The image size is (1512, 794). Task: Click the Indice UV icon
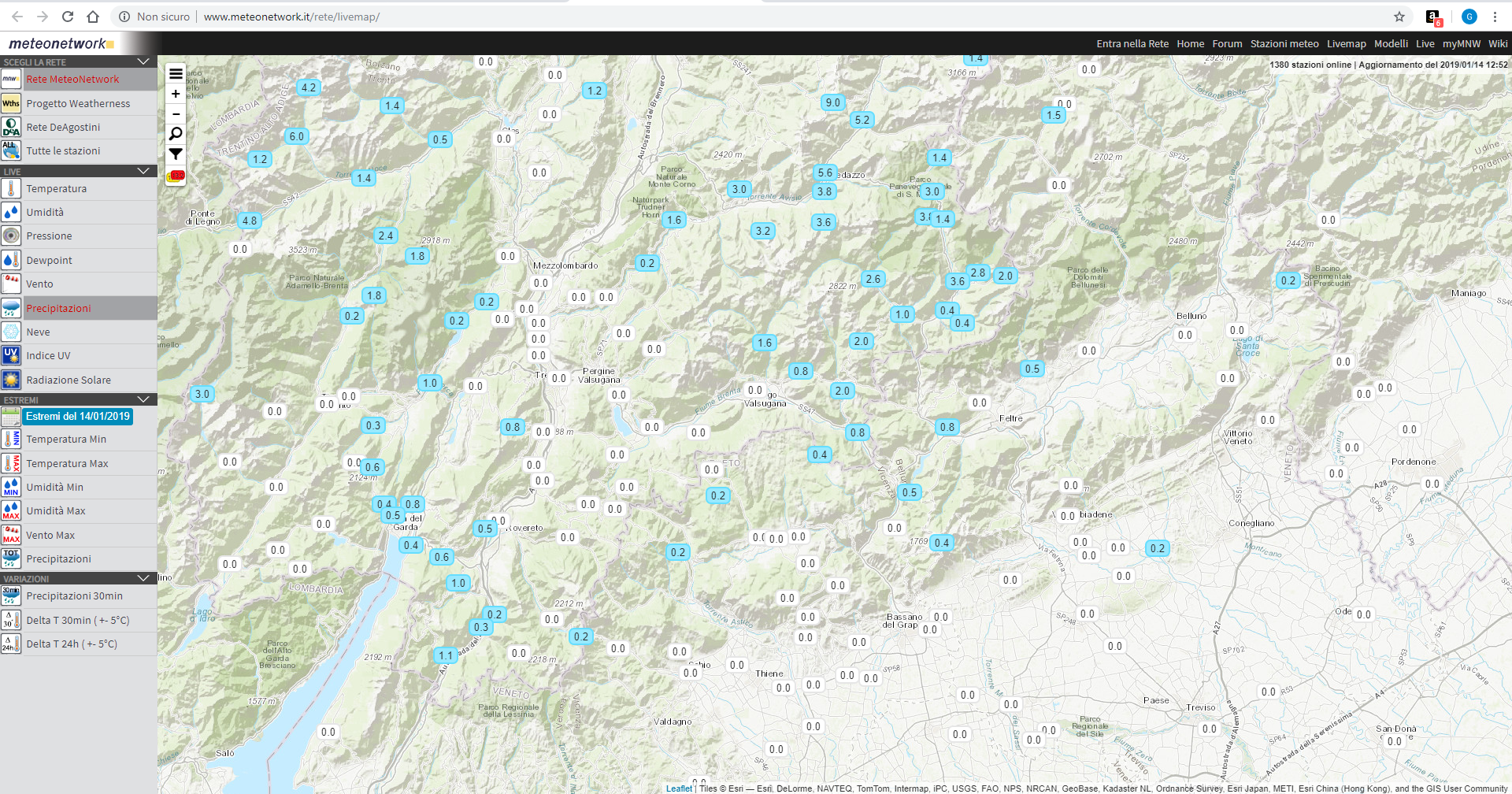(x=11, y=356)
